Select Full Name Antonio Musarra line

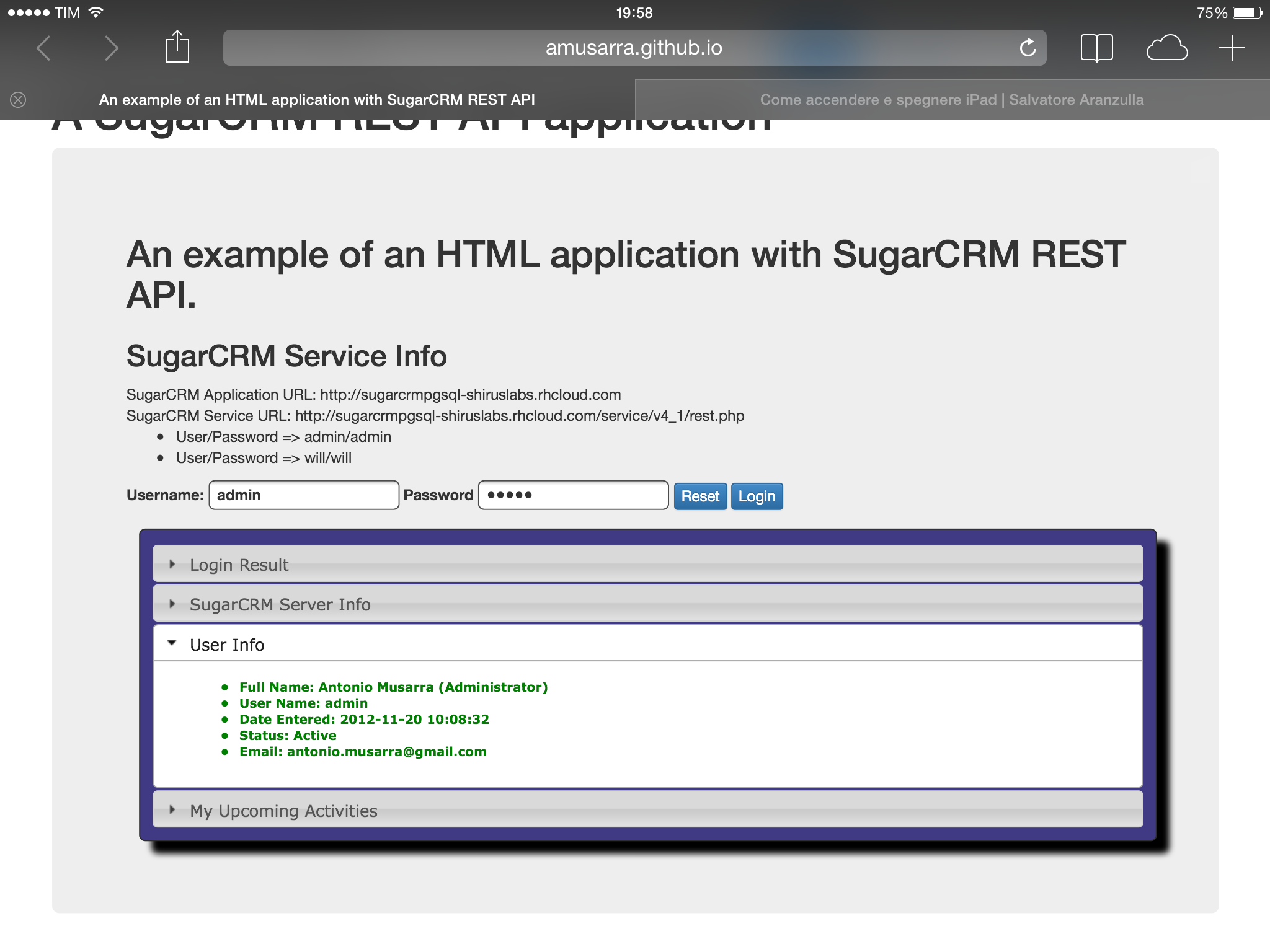(x=394, y=687)
